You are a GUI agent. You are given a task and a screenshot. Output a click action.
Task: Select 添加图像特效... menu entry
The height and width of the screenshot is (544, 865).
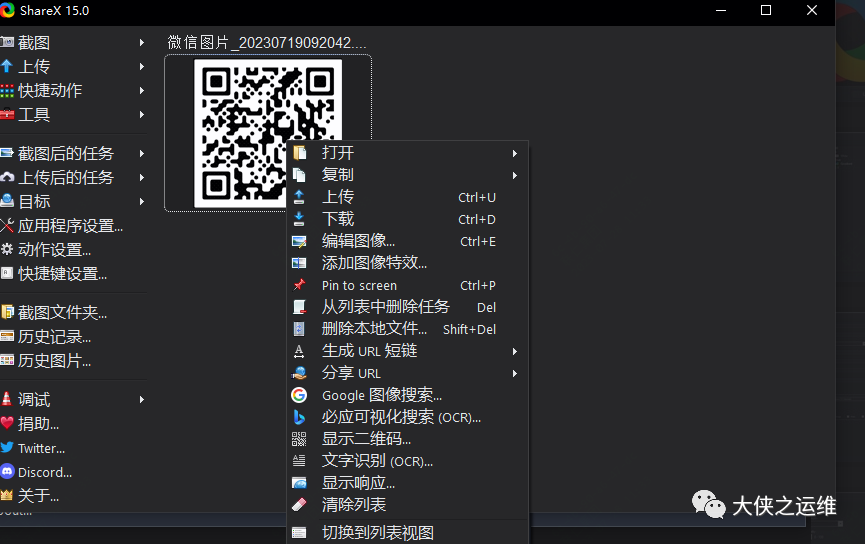(408, 263)
